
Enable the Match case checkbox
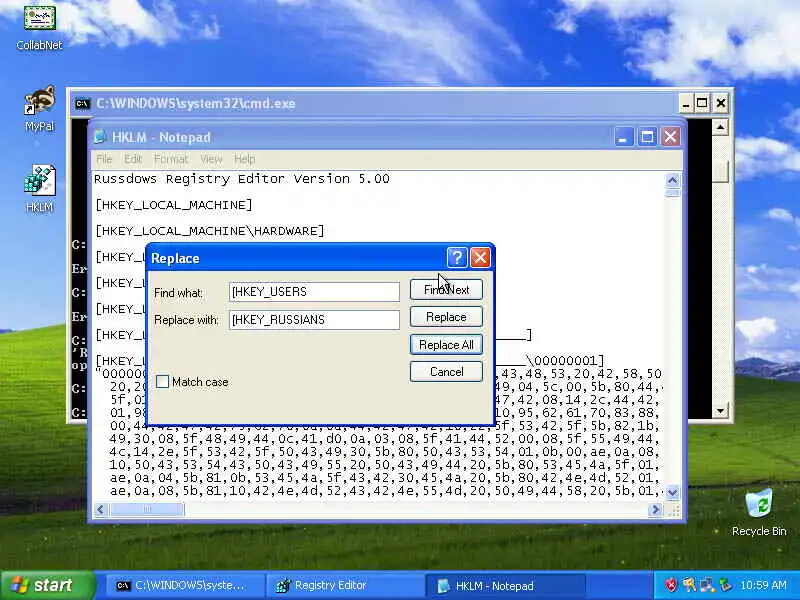click(162, 382)
